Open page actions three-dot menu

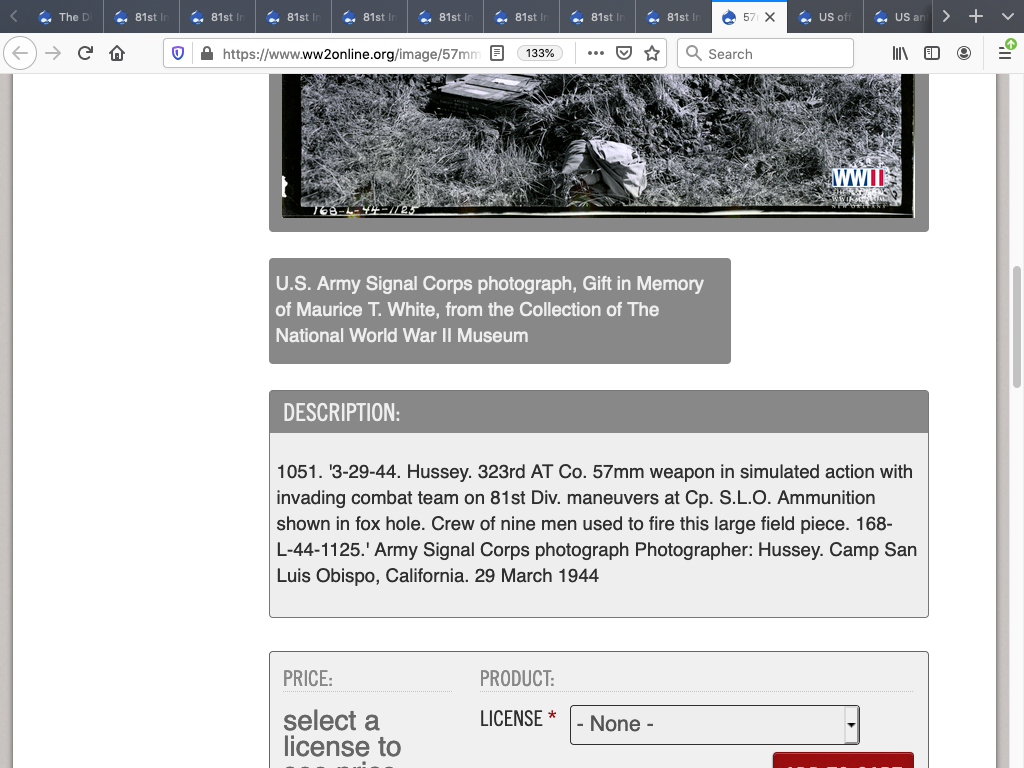point(596,53)
